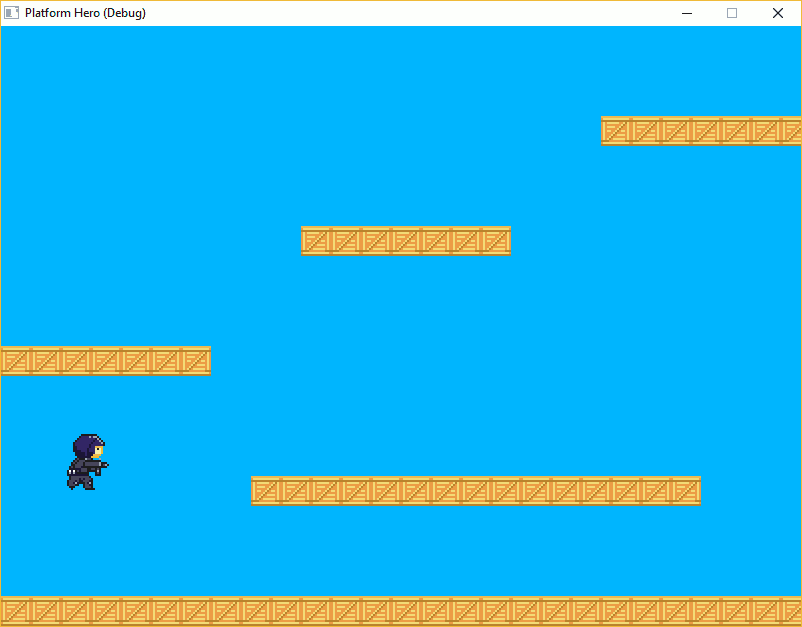Close the Platform Hero debug window
802x627 pixels.
click(778, 13)
